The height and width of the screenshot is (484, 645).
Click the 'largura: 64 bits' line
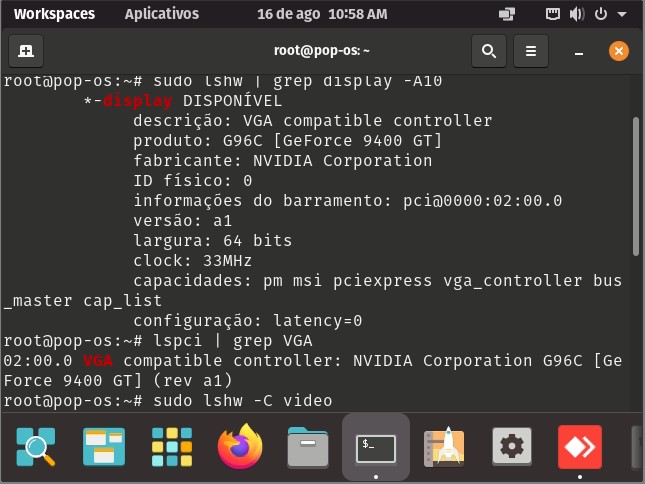[x=213, y=241]
